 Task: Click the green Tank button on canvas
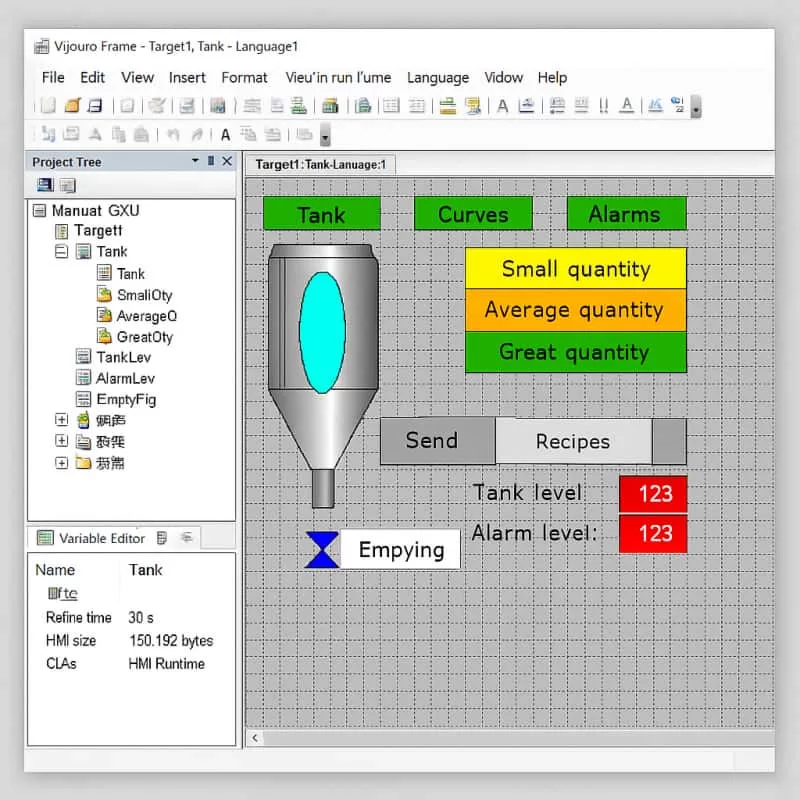[x=322, y=214]
